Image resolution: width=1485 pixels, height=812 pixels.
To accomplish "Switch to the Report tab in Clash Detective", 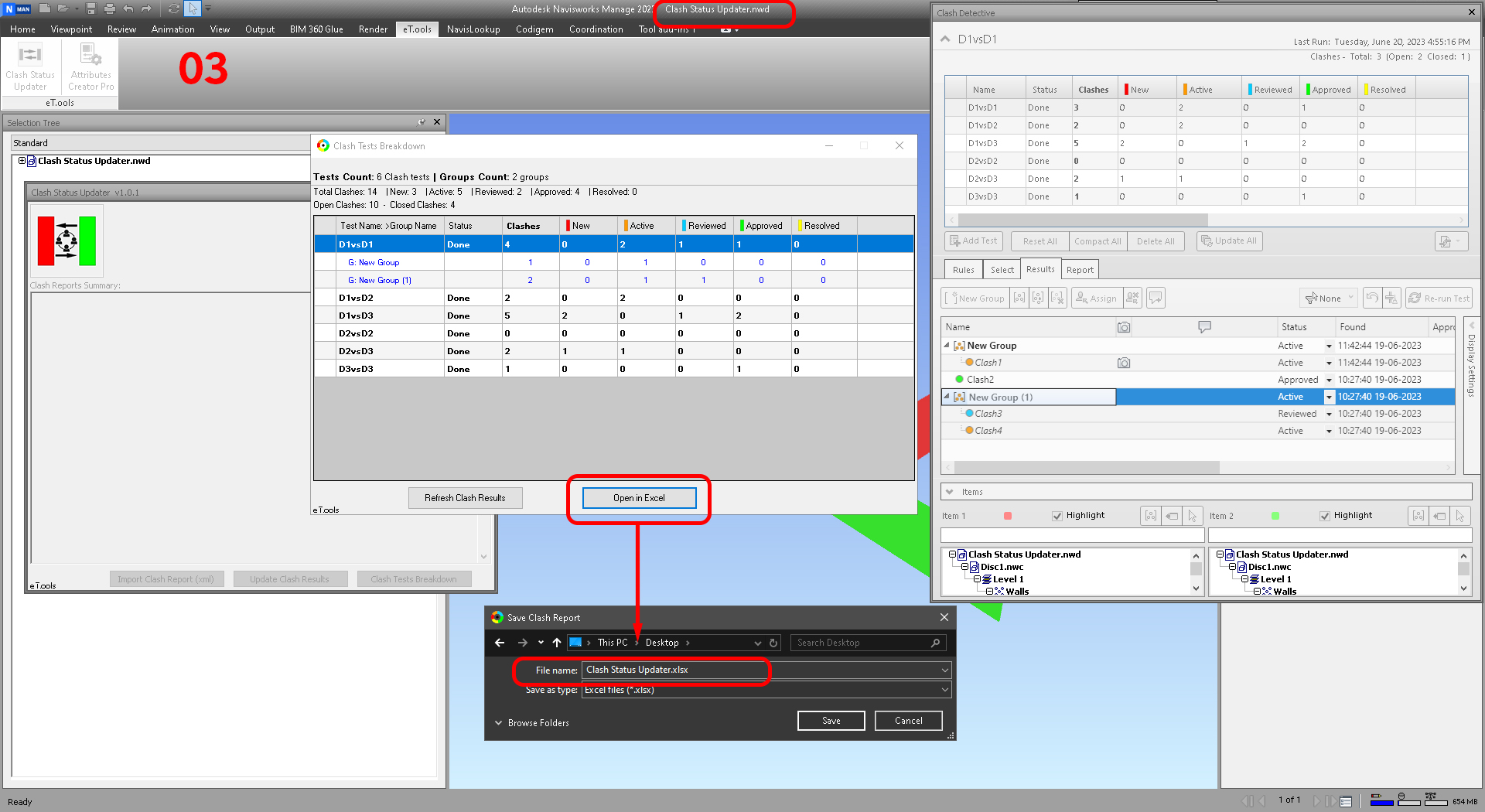I will 1080,270.
